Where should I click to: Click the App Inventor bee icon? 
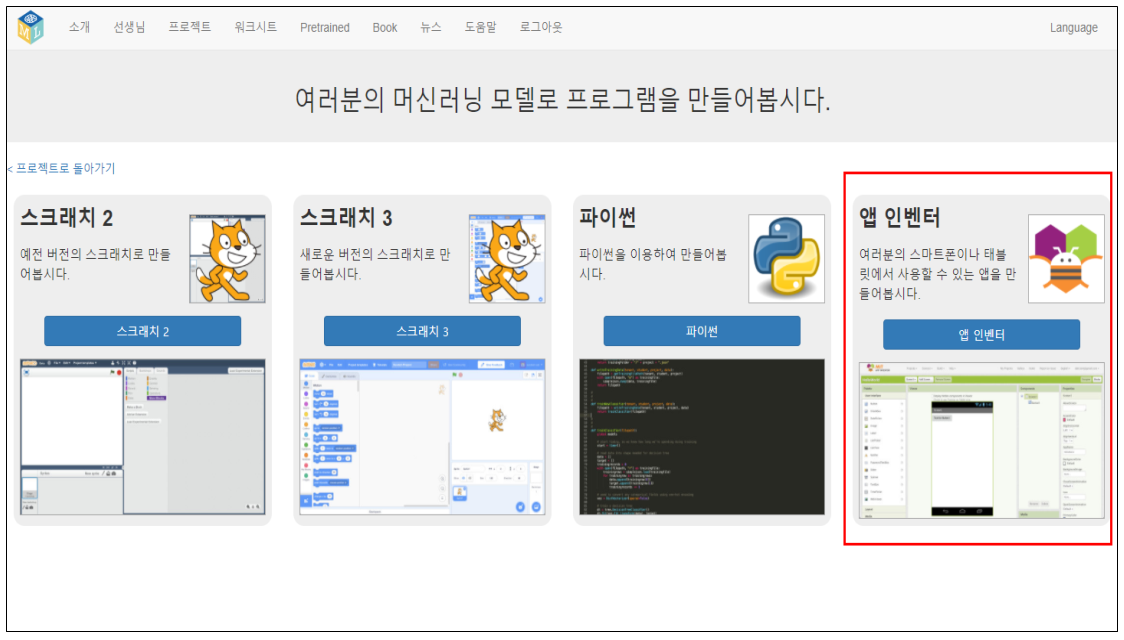coord(1066,259)
